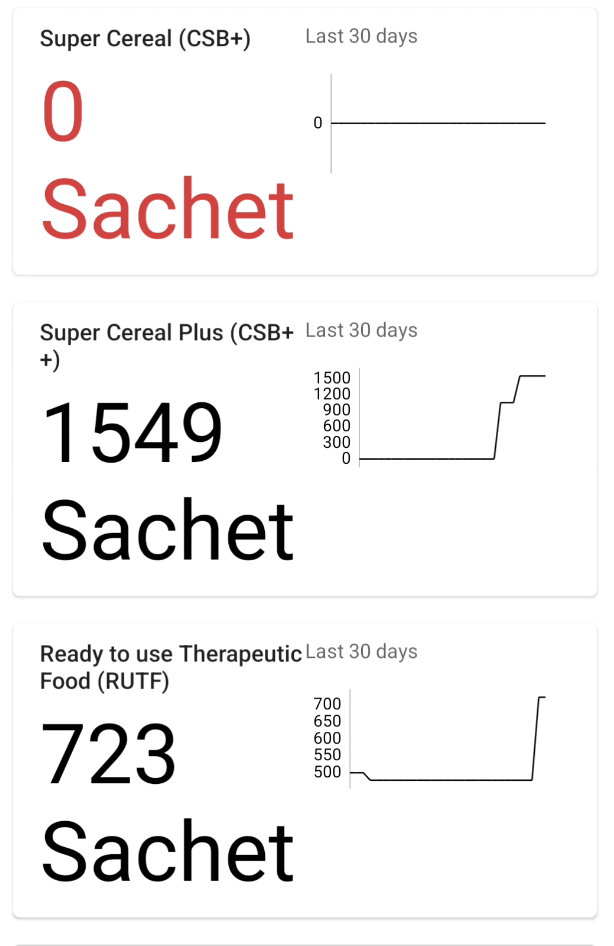Select Last 30 days on Super Cereal (CSB+) card
The height and width of the screenshot is (946, 614).
[x=361, y=37]
